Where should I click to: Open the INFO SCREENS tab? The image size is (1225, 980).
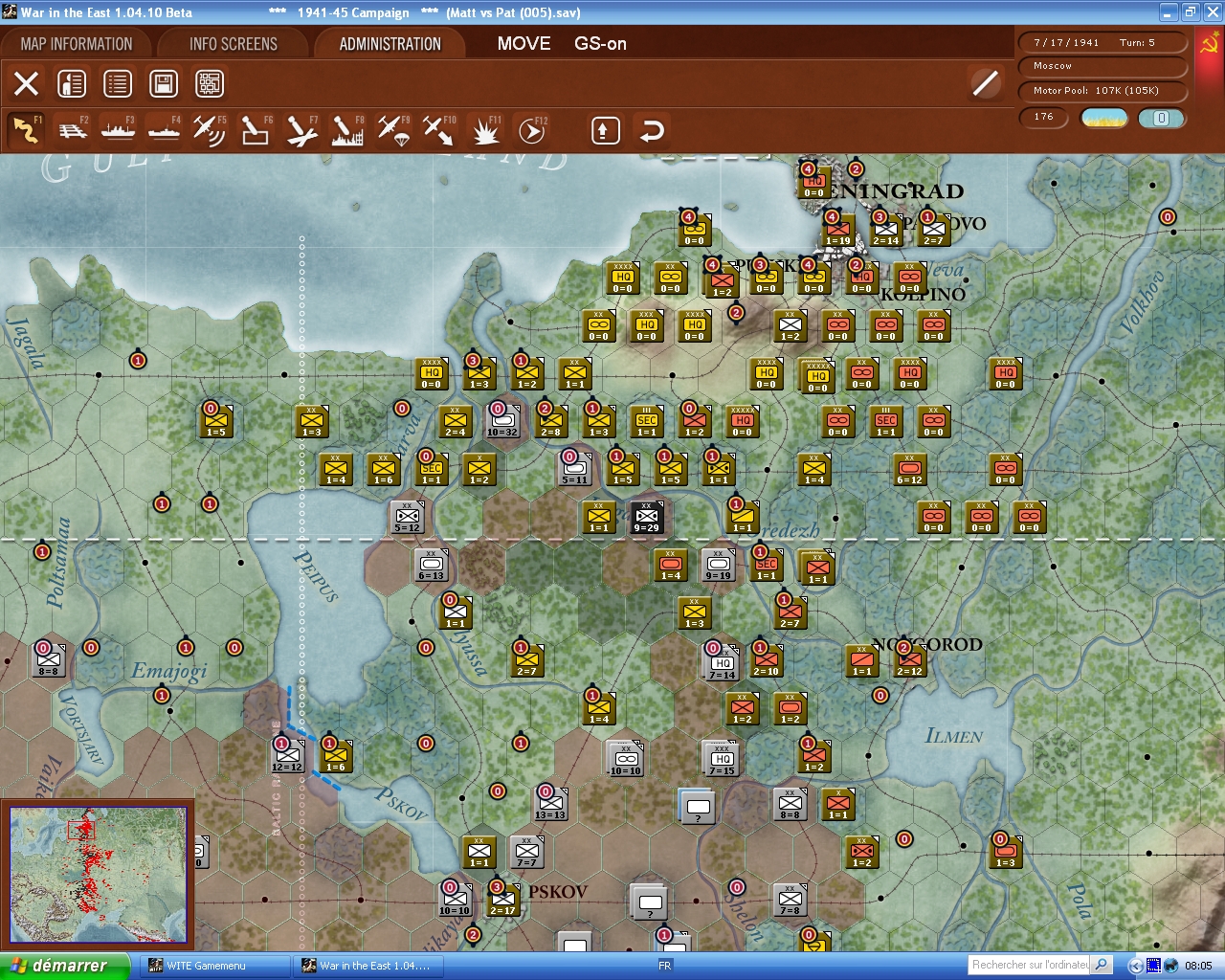[234, 44]
